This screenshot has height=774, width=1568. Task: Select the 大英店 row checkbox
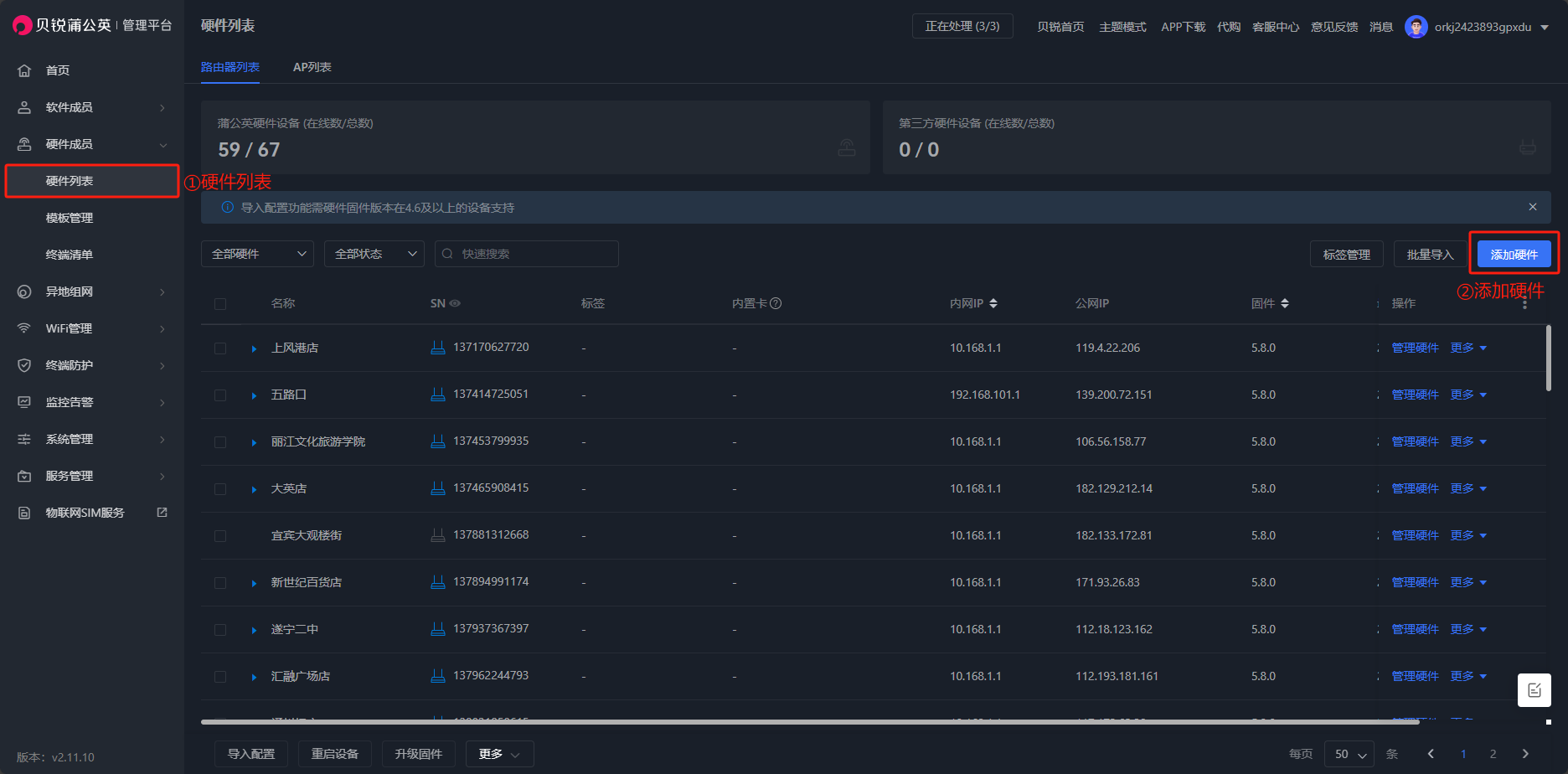pyautogui.click(x=220, y=489)
